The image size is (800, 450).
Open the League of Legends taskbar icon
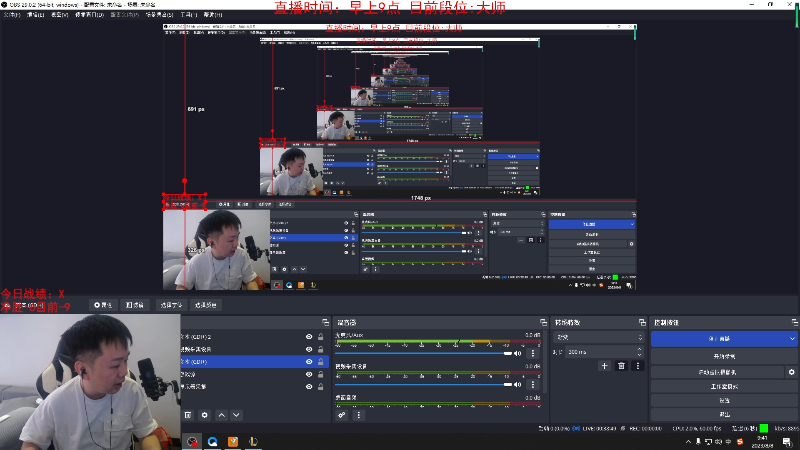(x=254, y=441)
